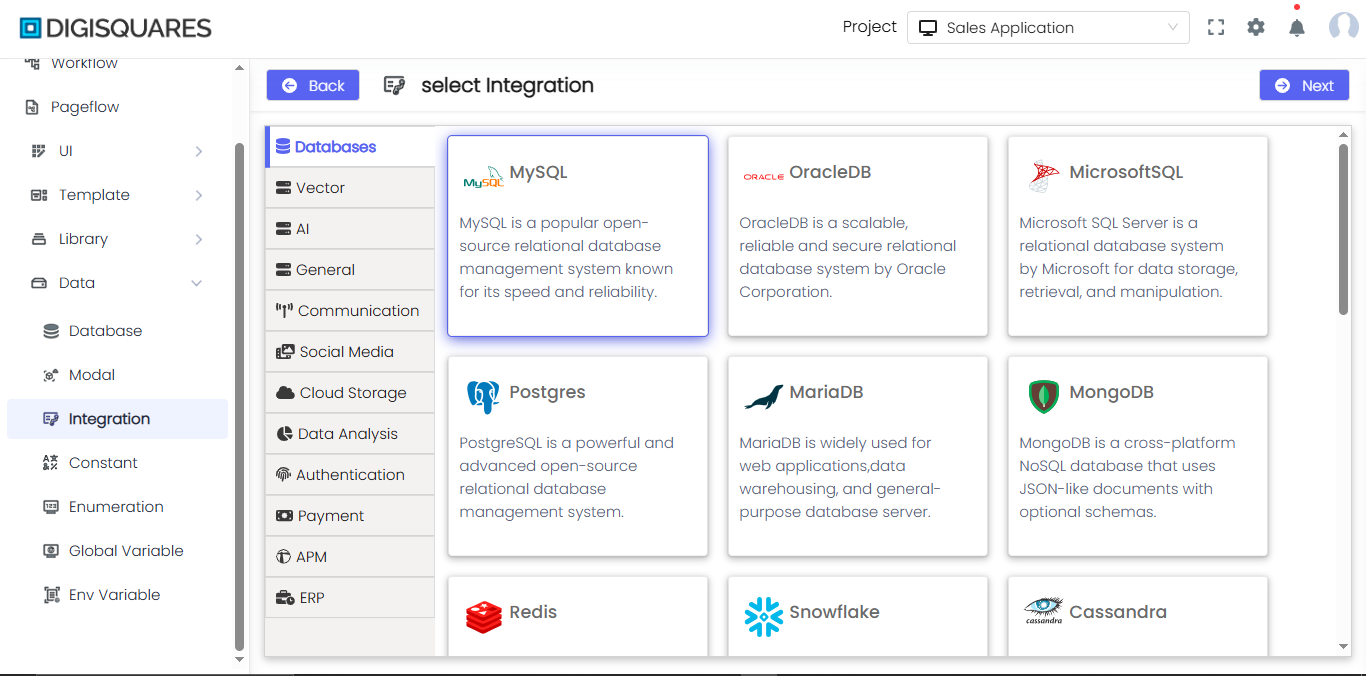The height and width of the screenshot is (676, 1366).
Task: Select the General category tab
Action: tap(350, 270)
